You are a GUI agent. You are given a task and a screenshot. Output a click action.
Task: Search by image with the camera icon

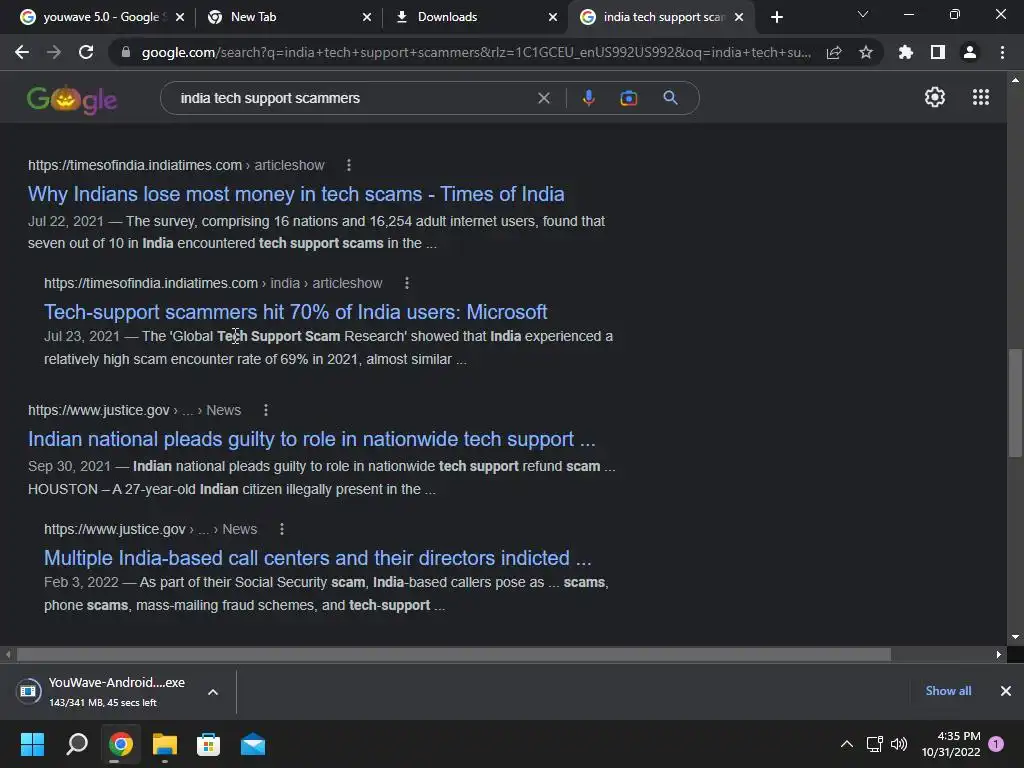tap(628, 98)
